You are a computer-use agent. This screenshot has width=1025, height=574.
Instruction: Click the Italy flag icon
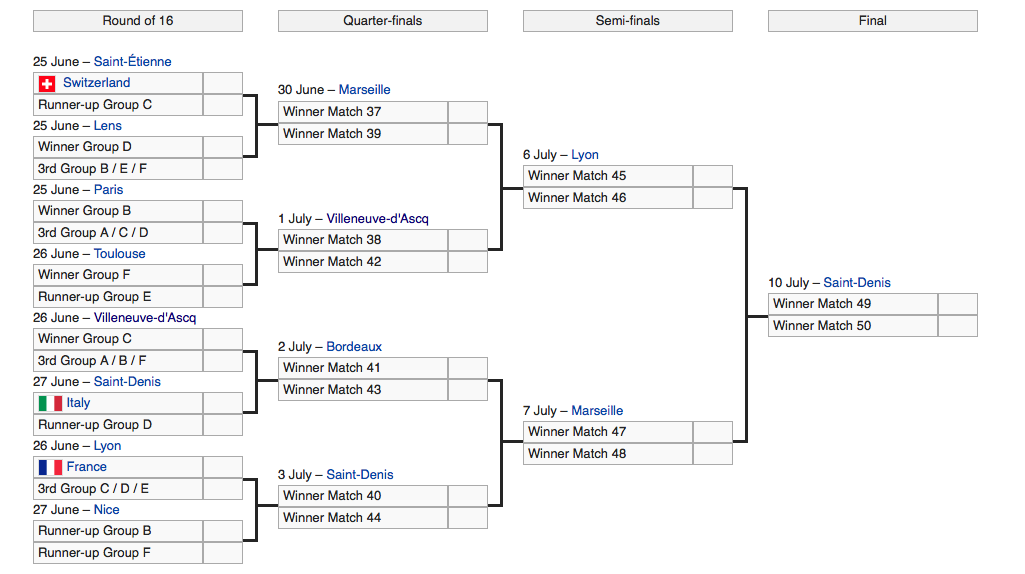tap(50, 403)
